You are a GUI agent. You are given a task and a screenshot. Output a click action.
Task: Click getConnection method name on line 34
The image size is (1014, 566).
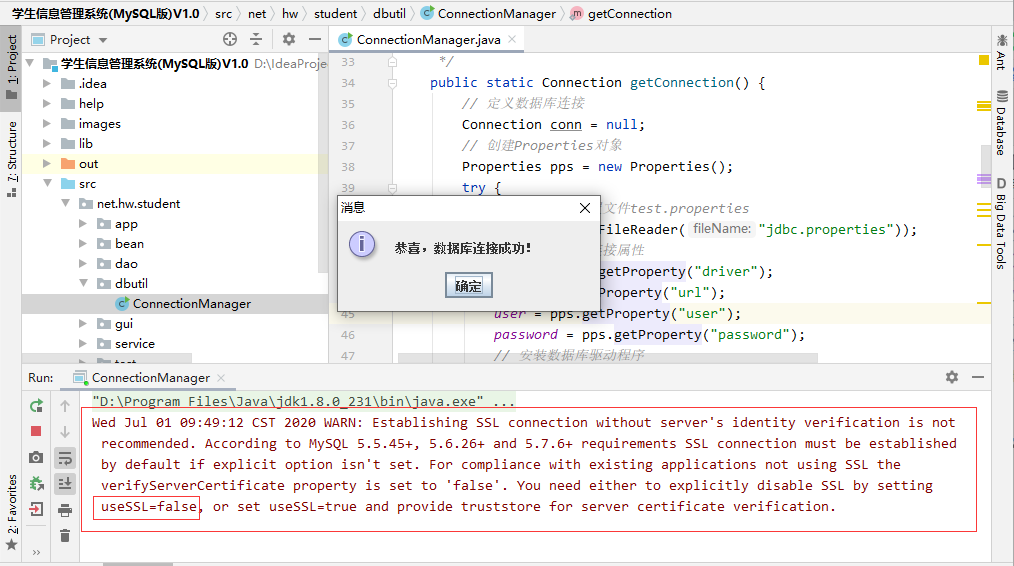(x=682, y=82)
